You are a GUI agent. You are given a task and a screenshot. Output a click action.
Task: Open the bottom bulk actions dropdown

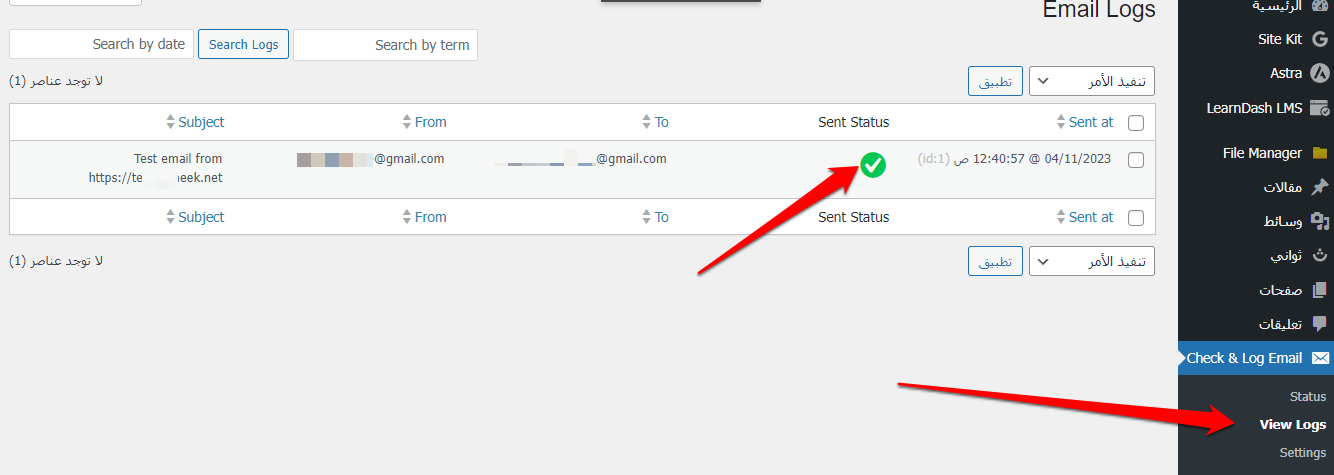(x=1092, y=261)
